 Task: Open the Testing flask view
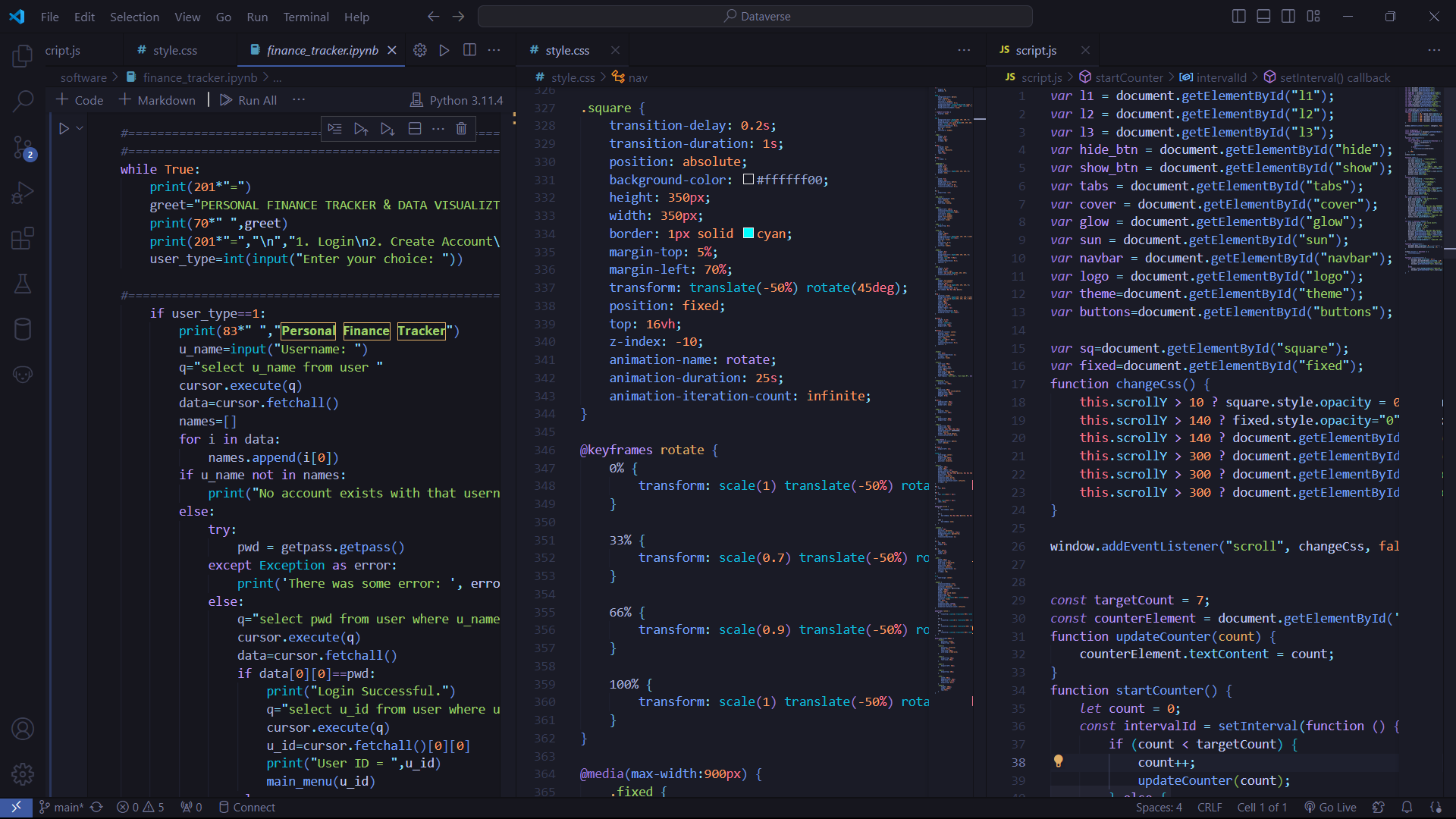point(23,284)
